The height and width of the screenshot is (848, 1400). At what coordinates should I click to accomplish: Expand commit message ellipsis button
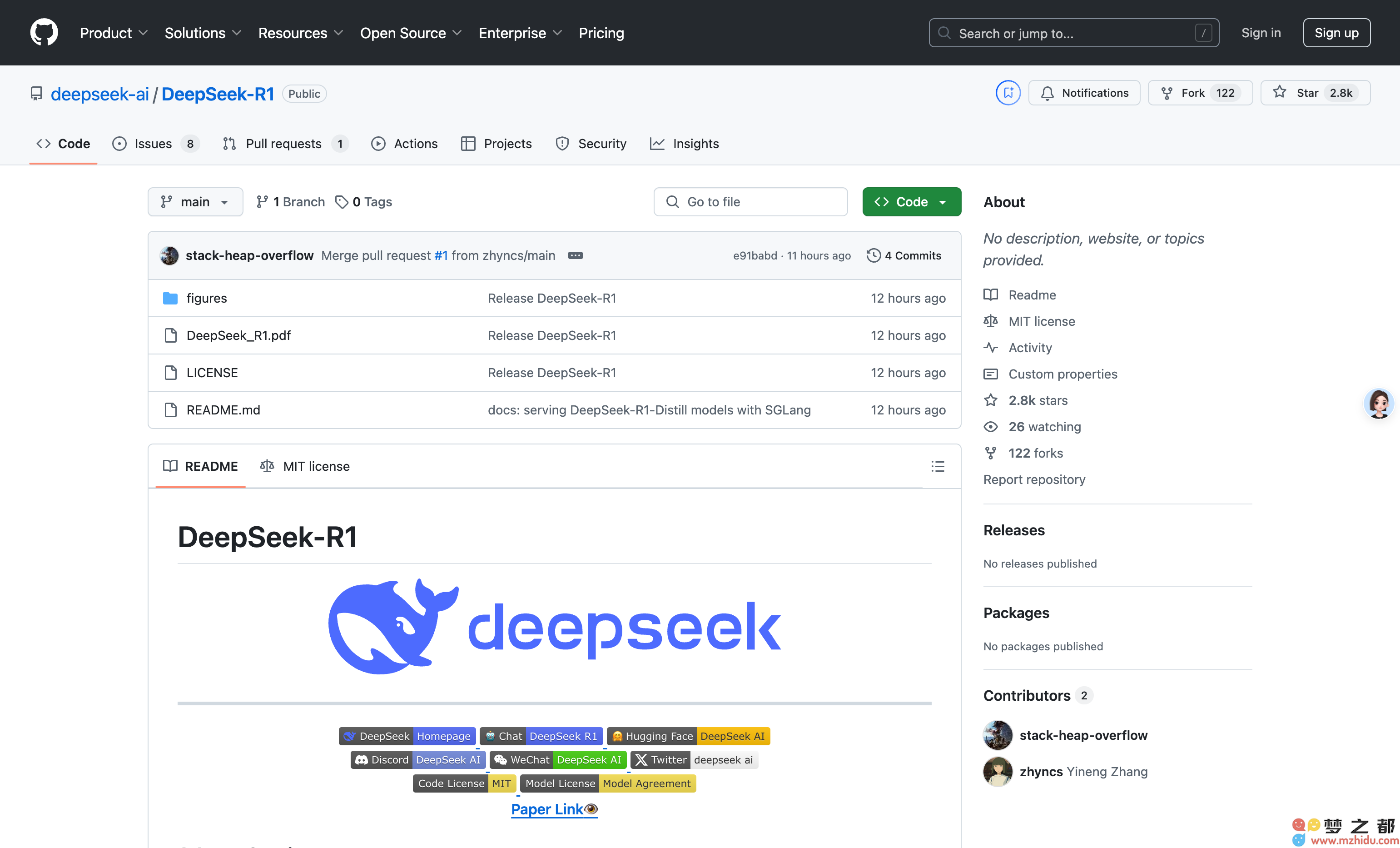[x=575, y=255]
